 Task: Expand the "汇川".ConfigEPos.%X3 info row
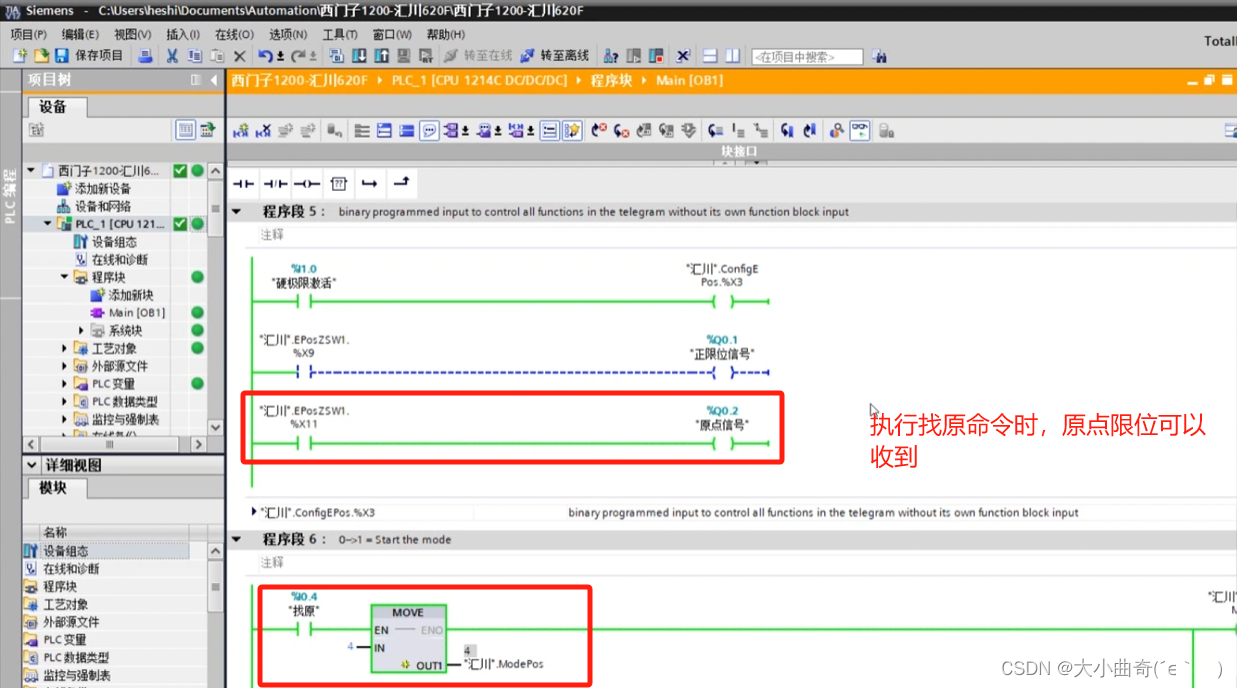254,512
